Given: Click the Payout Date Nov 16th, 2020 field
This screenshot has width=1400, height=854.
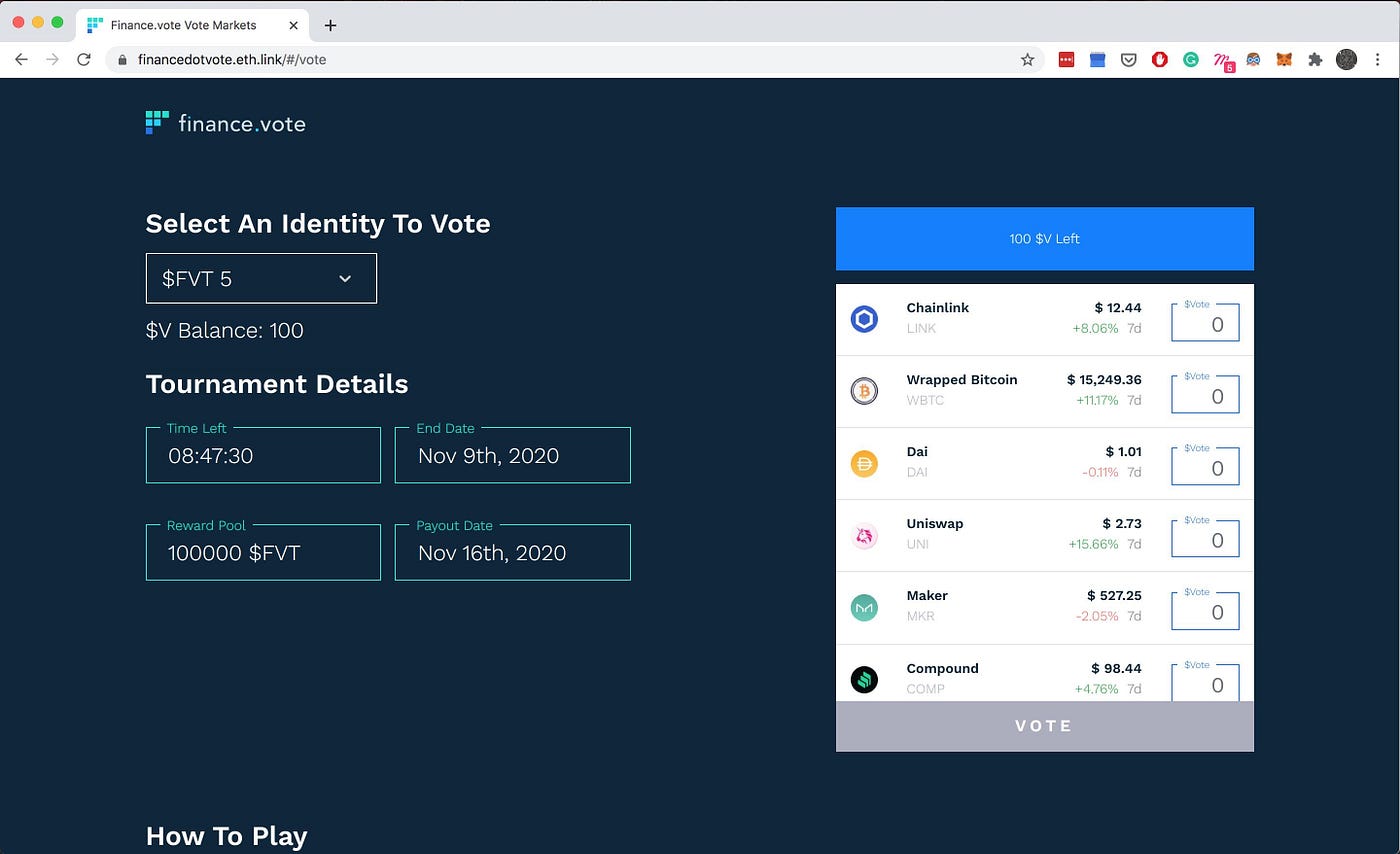Looking at the screenshot, I should click(x=512, y=552).
